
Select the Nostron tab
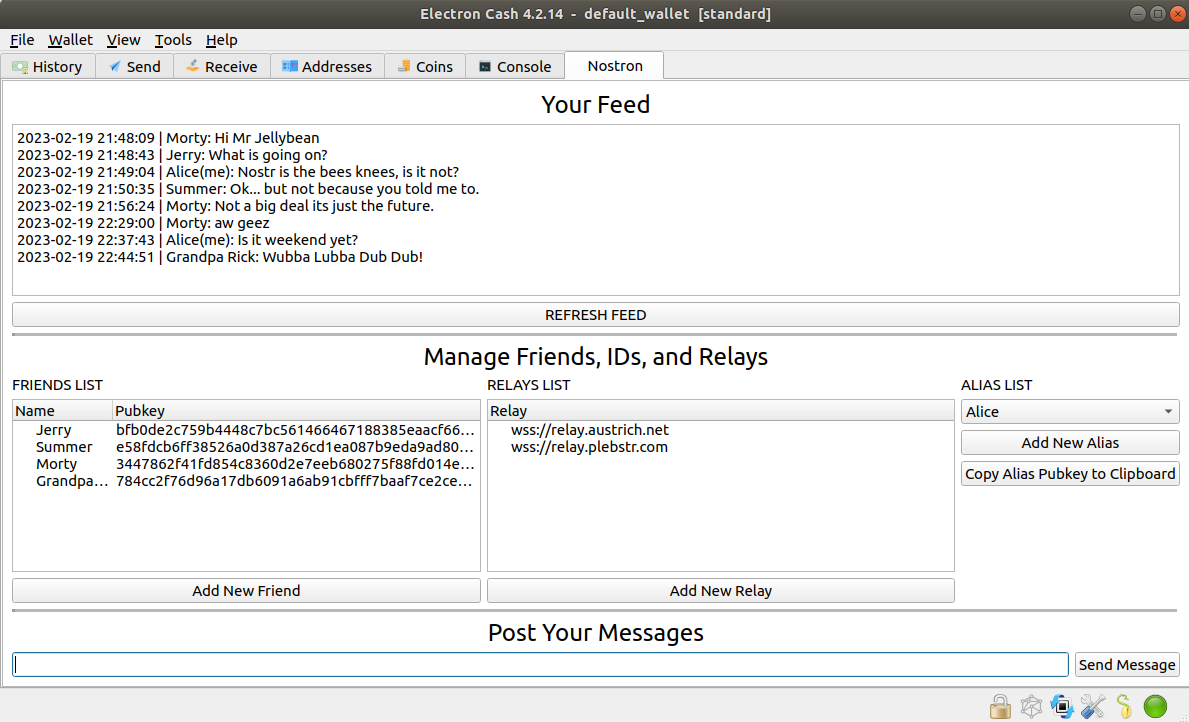[614, 65]
